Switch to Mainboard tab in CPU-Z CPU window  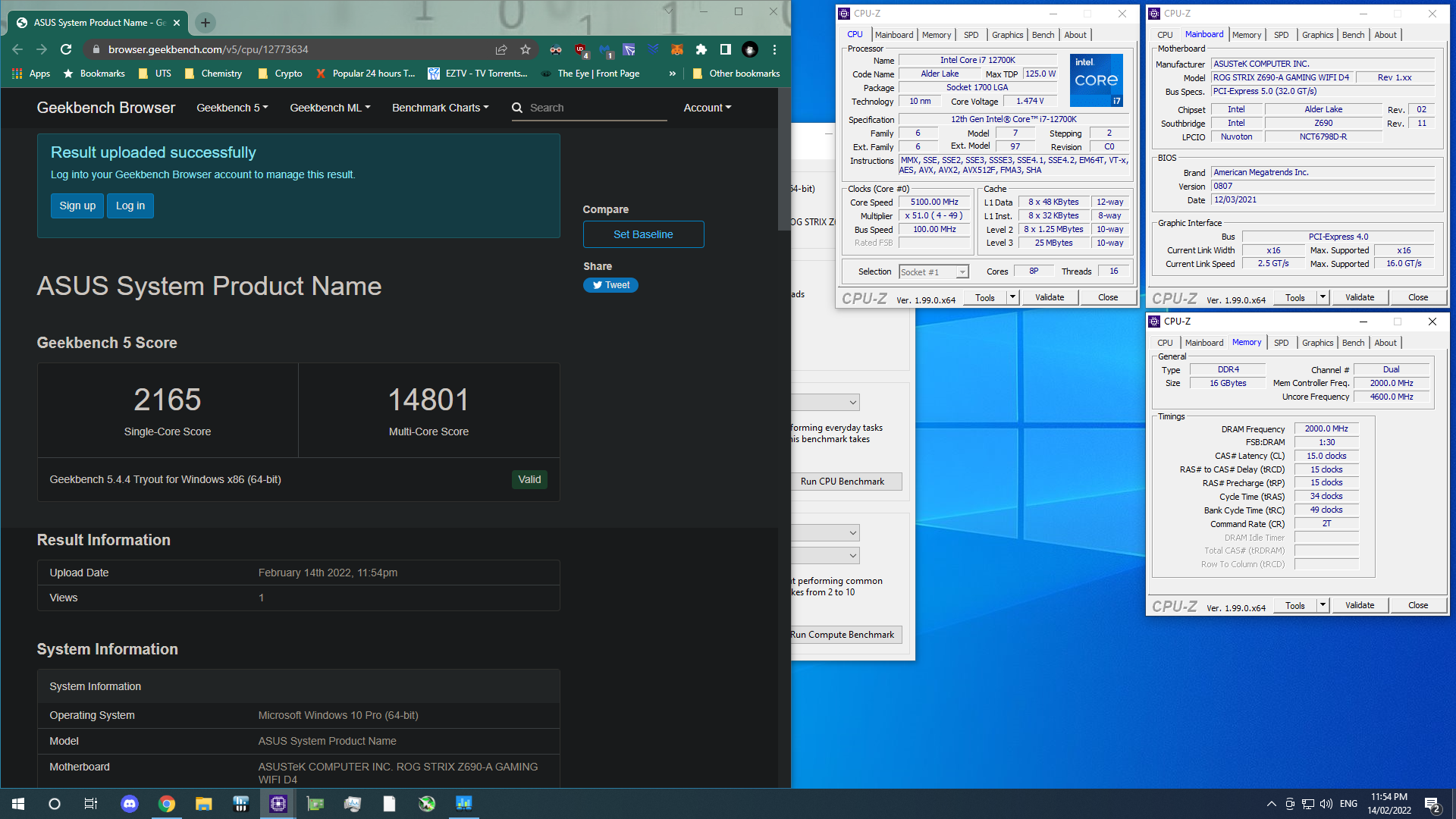893,35
